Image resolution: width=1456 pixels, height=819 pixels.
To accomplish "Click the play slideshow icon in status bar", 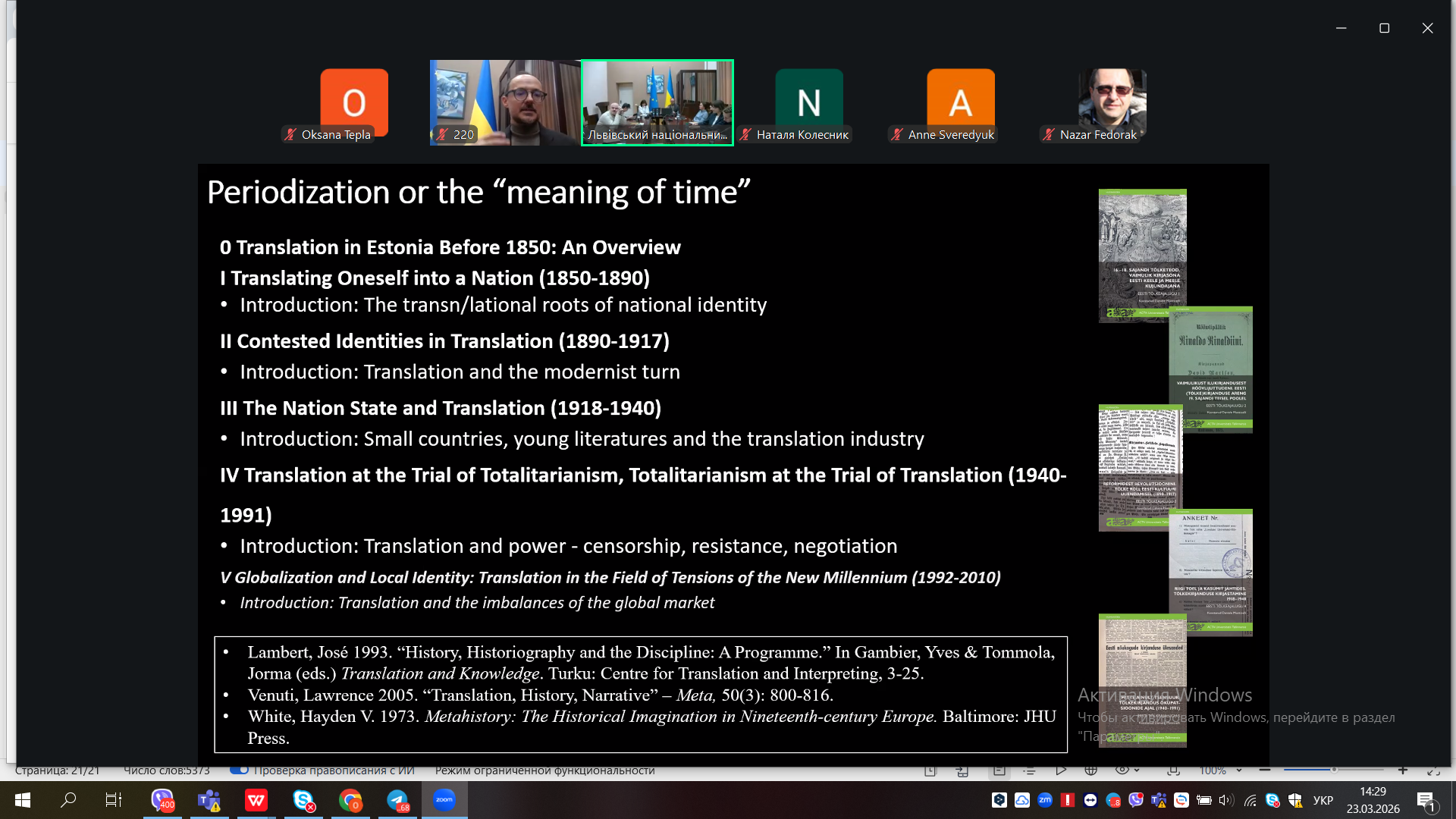I will point(1060,770).
